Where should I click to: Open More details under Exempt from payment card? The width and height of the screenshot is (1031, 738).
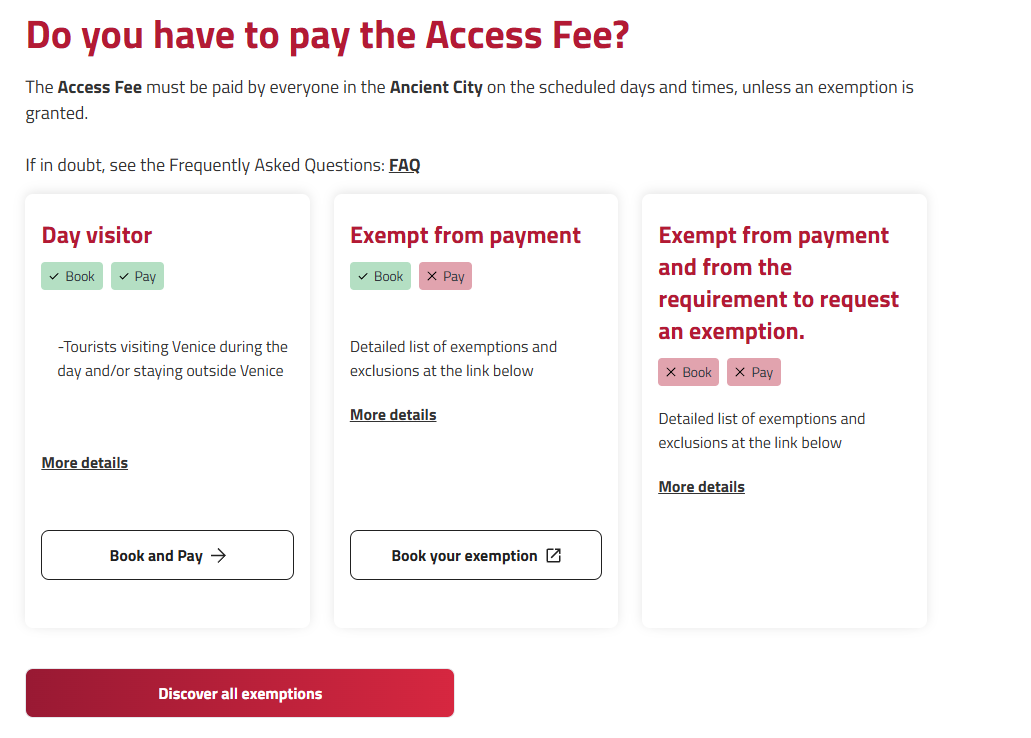(x=393, y=415)
